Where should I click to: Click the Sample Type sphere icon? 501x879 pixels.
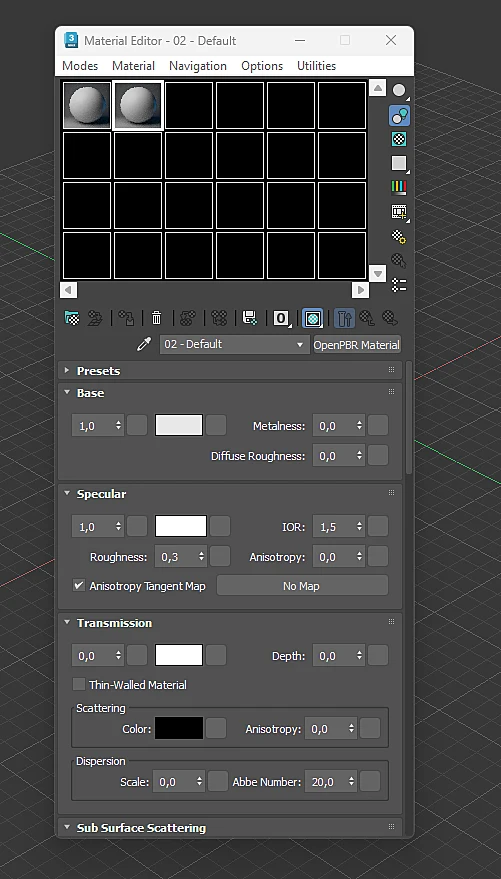[399, 90]
